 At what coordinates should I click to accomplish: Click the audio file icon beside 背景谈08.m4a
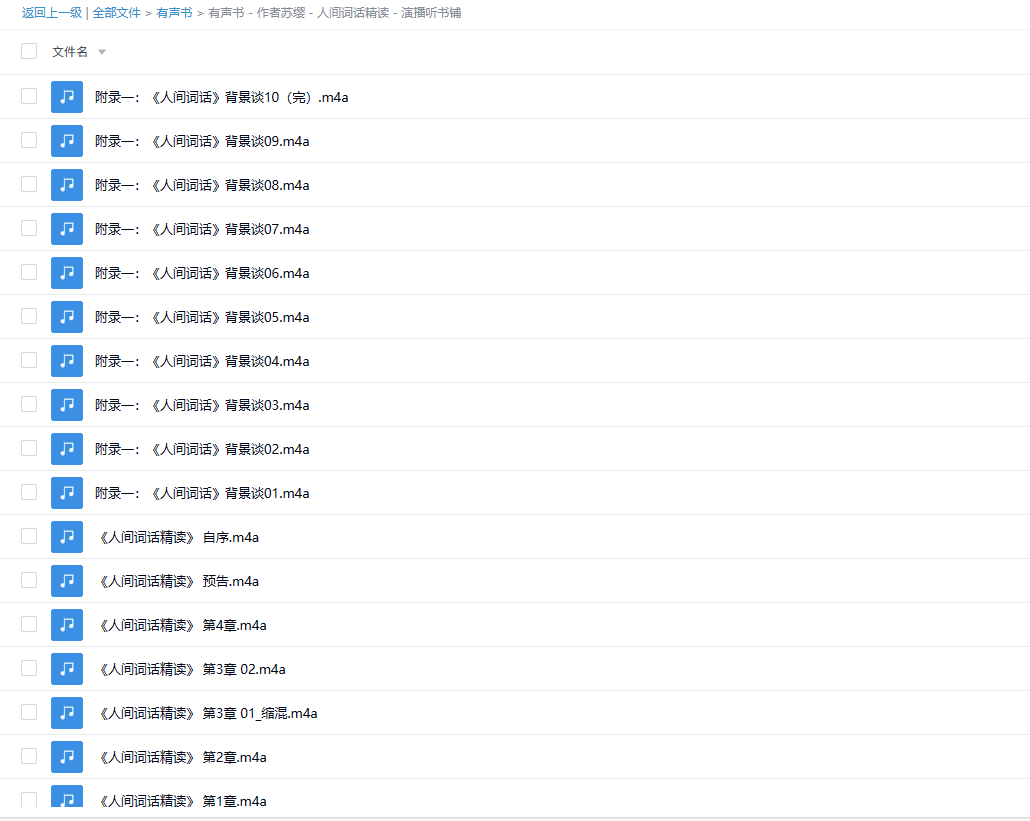67,185
